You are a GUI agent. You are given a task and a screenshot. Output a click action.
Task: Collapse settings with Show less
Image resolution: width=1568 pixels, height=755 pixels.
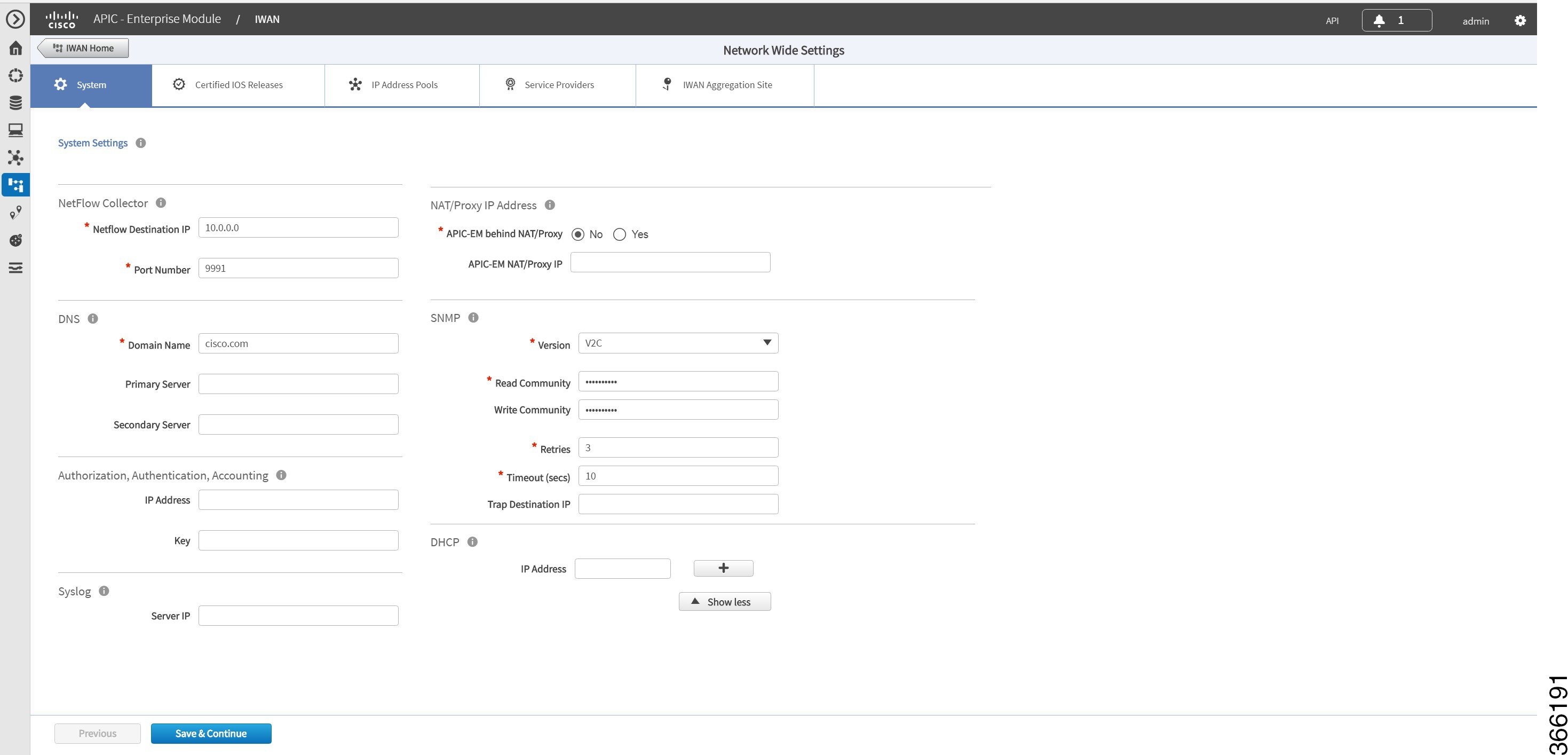tap(724, 602)
